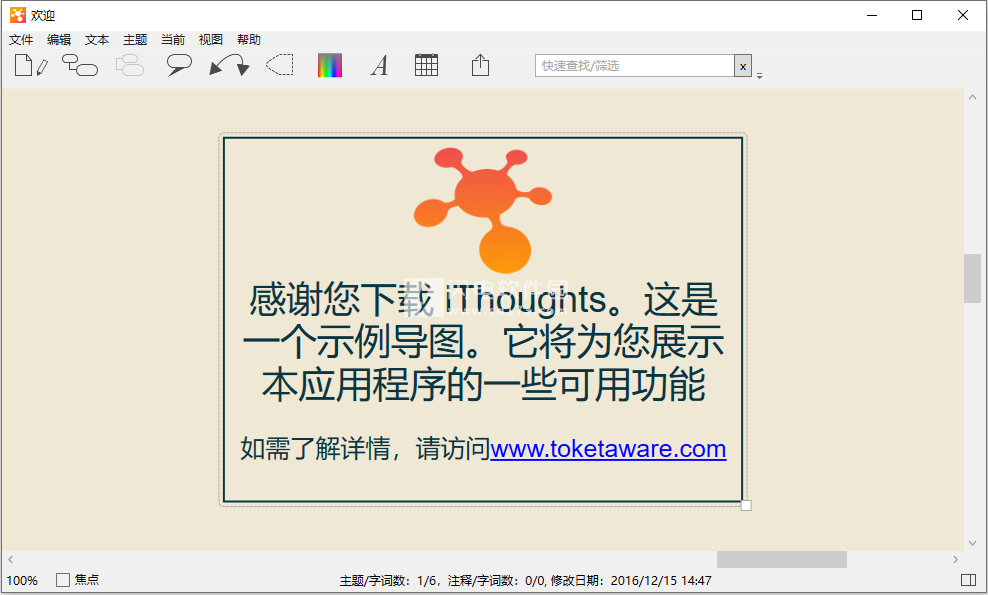
Task: Enable the 焦点 focus checkbox
Action: [x=62, y=580]
